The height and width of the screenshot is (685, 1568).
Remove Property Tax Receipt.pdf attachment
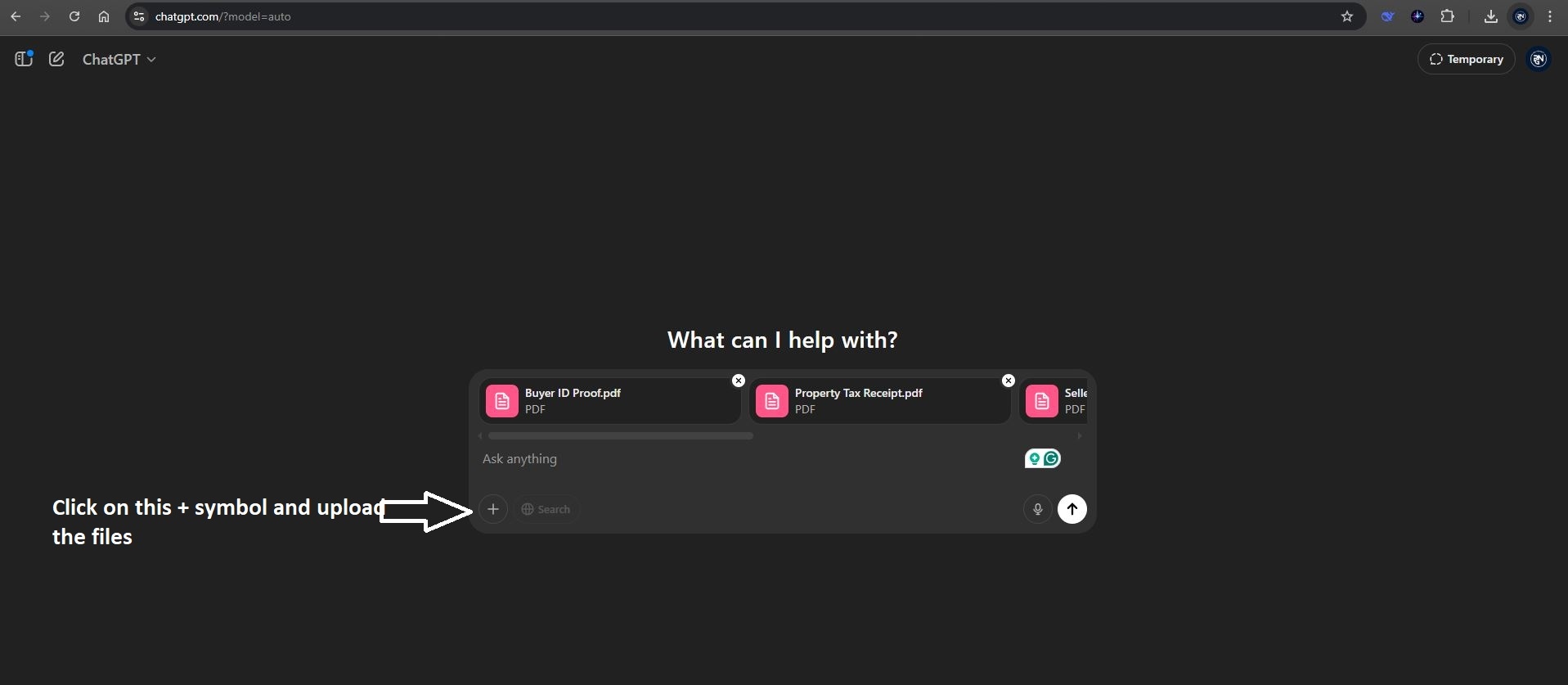point(1009,381)
